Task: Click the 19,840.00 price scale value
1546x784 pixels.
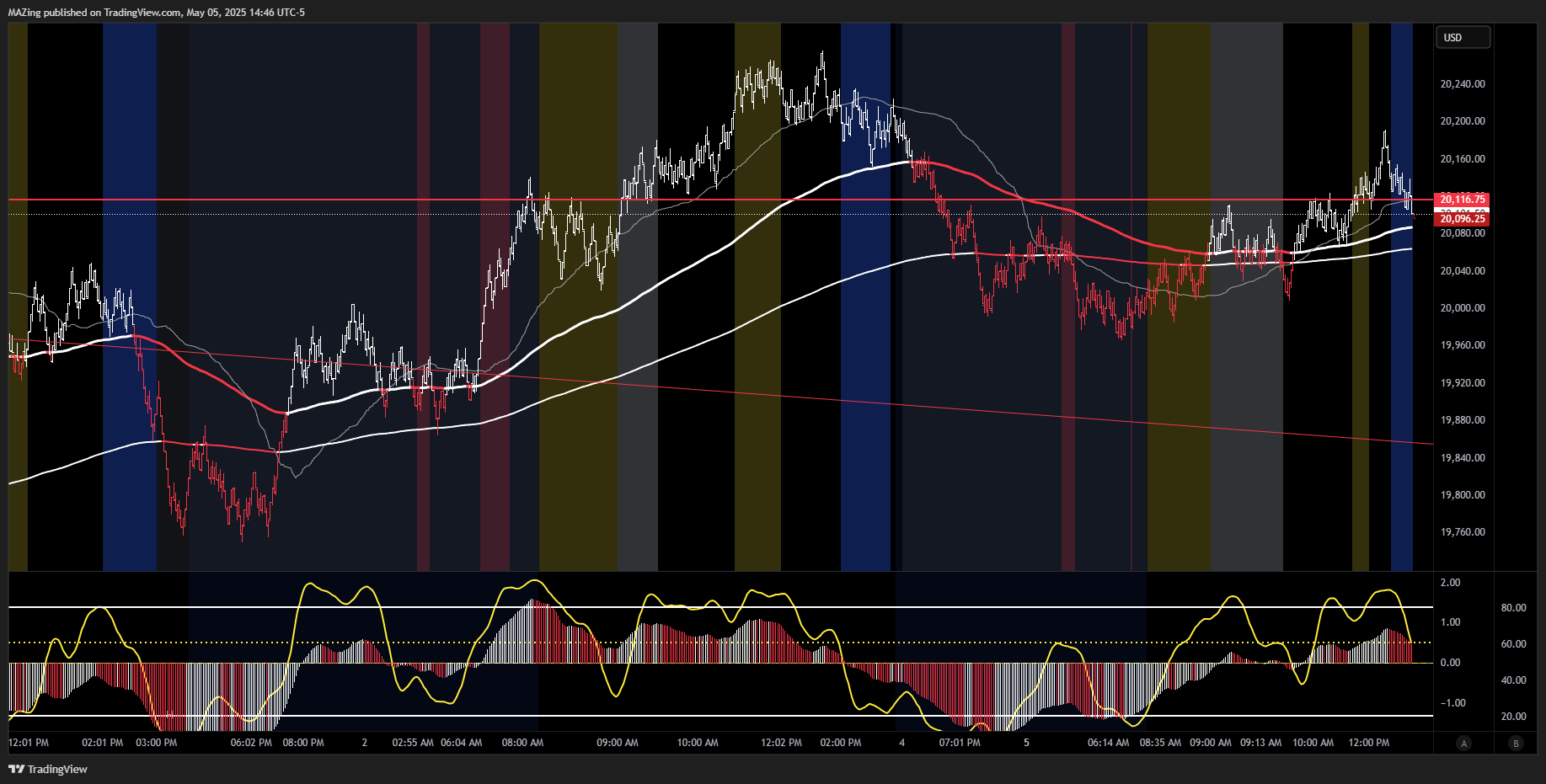Action: 1463,458
